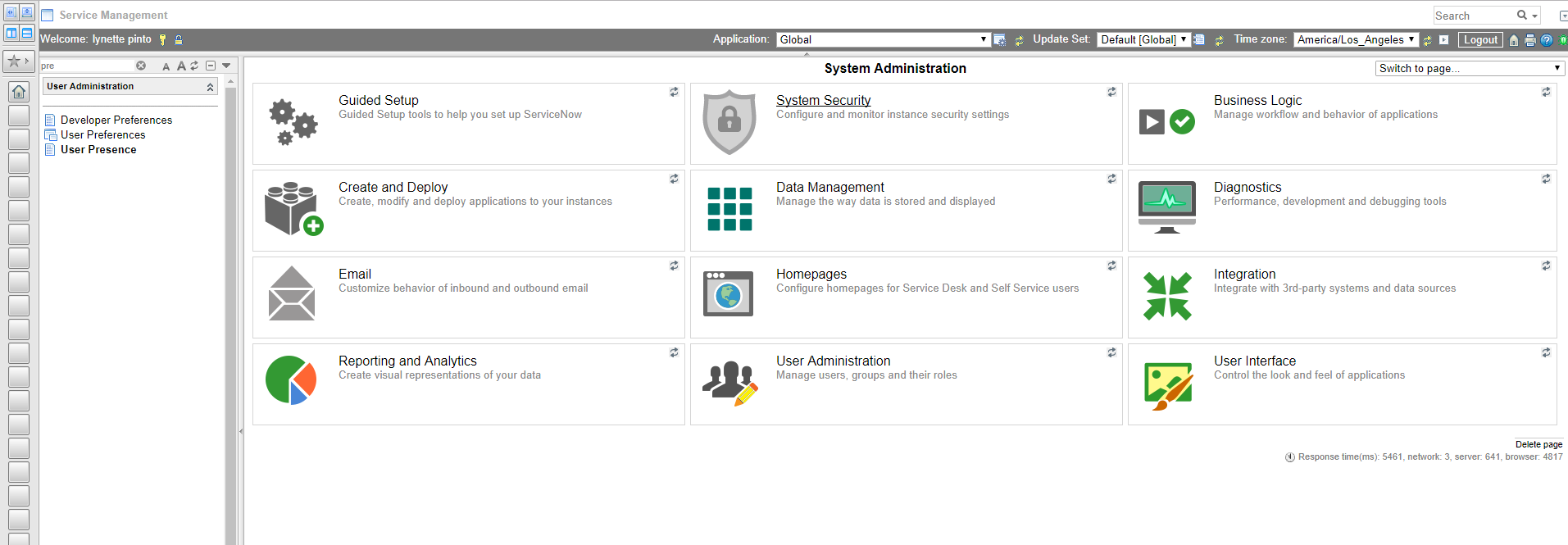1568x545 pixels.
Task: Click the Integration green arrows icon
Action: [x=1167, y=296]
